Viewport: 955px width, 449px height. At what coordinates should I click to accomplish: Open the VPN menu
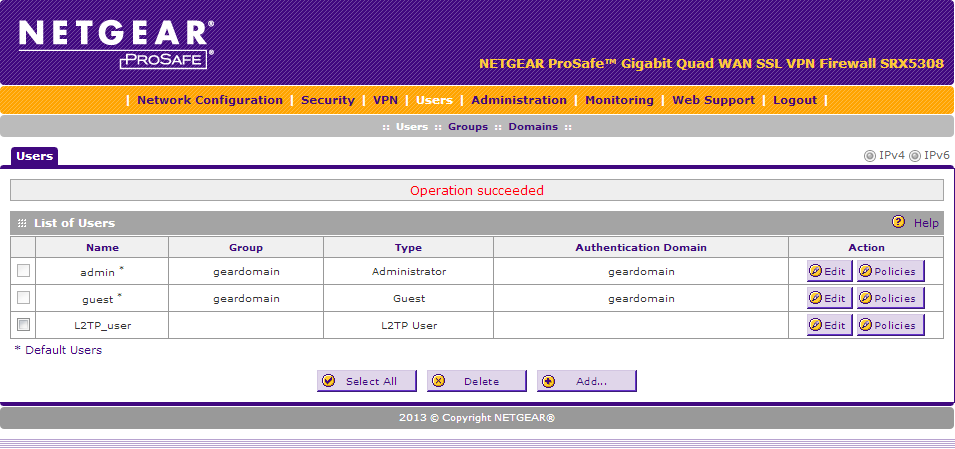[x=385, y=100]
